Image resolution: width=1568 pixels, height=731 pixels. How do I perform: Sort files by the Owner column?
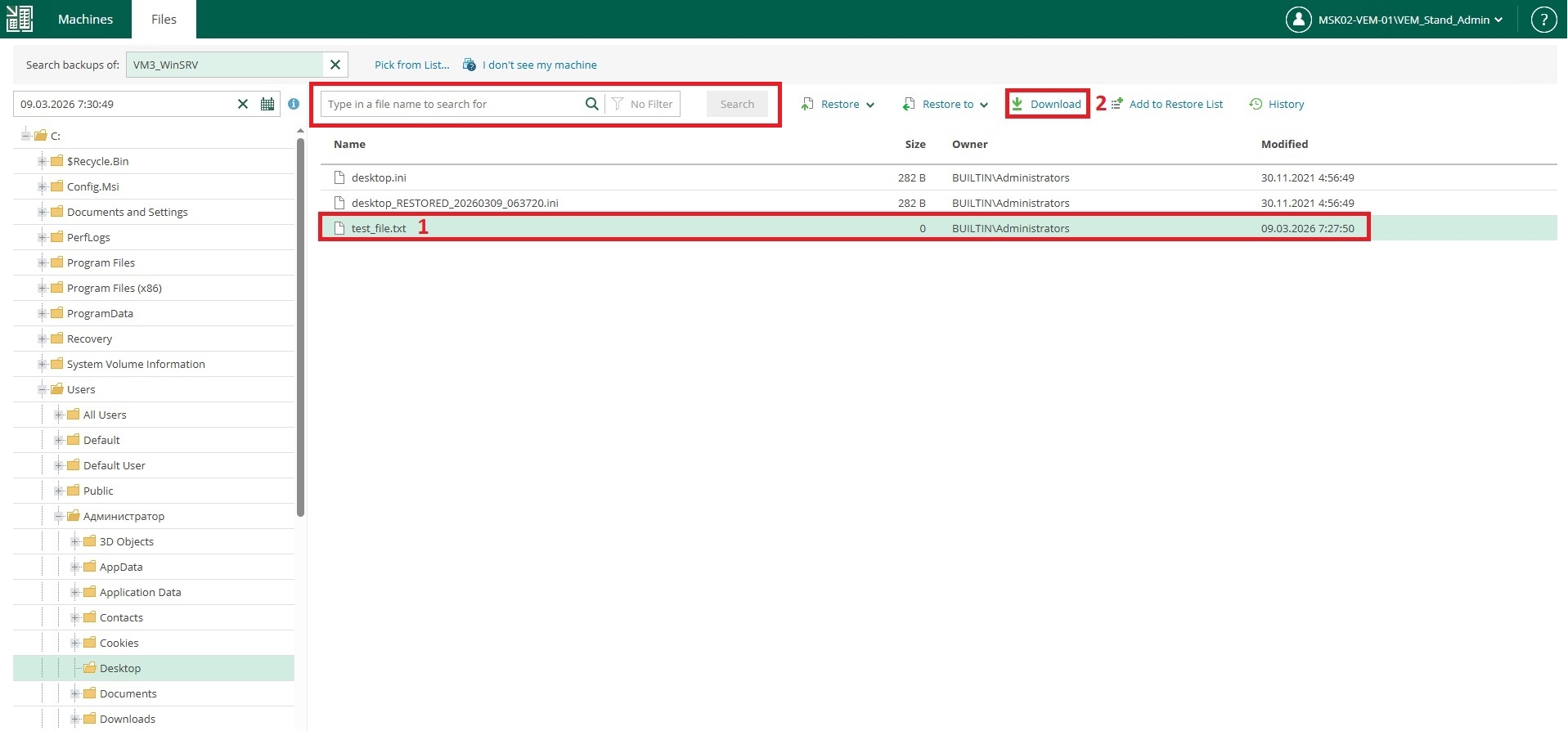coord(970,144)
